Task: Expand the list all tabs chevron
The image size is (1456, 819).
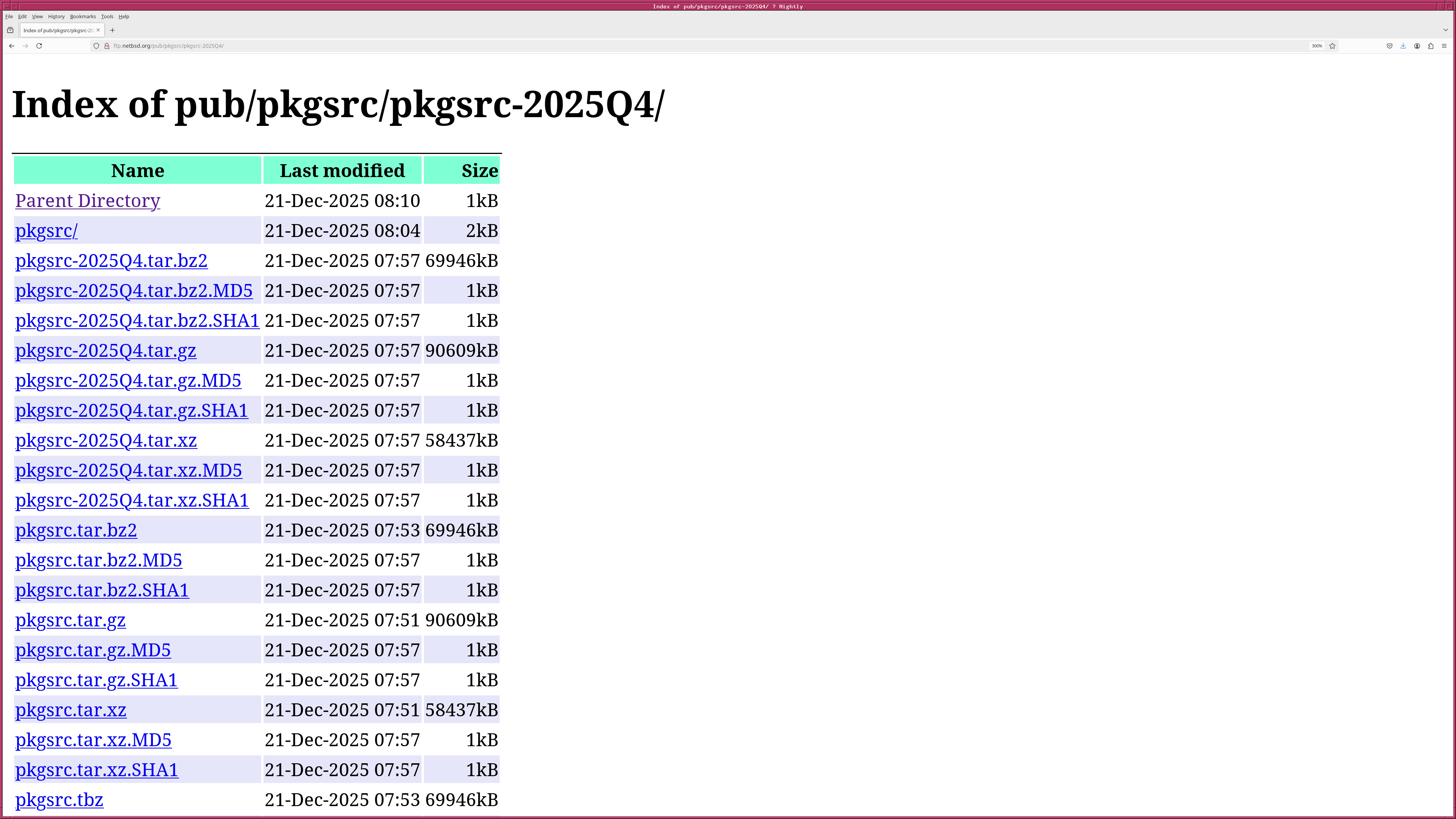Action: tap(1445, 30)
